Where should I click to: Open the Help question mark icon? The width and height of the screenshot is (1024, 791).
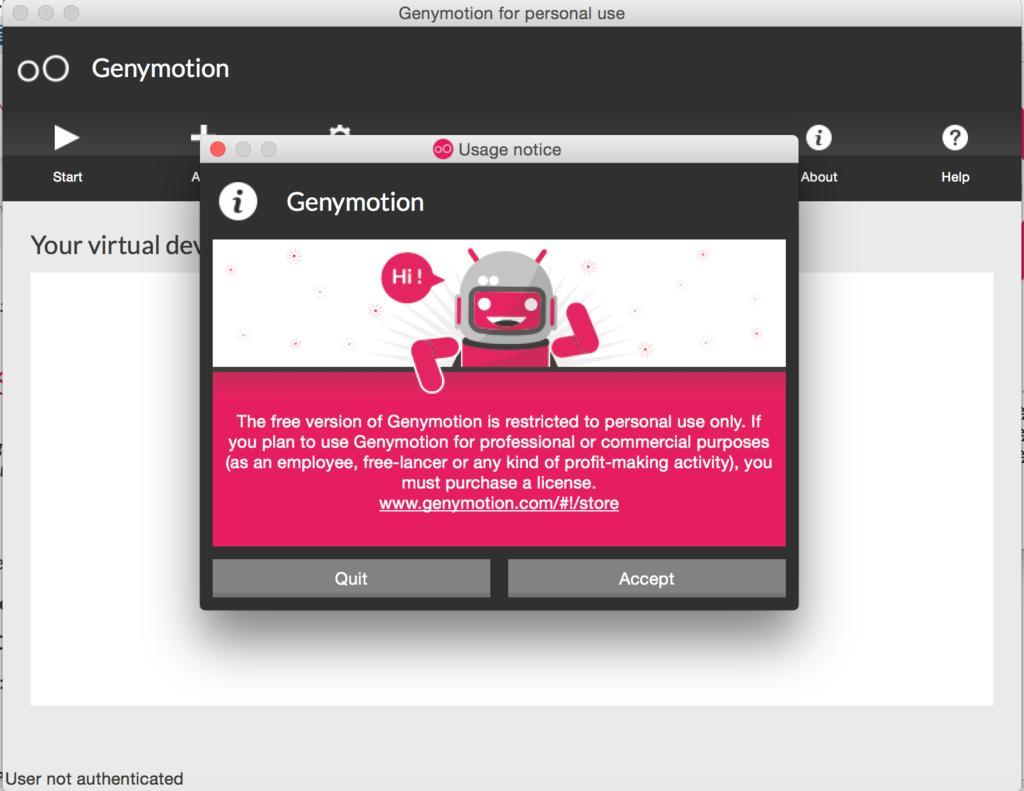coord(955,137)
